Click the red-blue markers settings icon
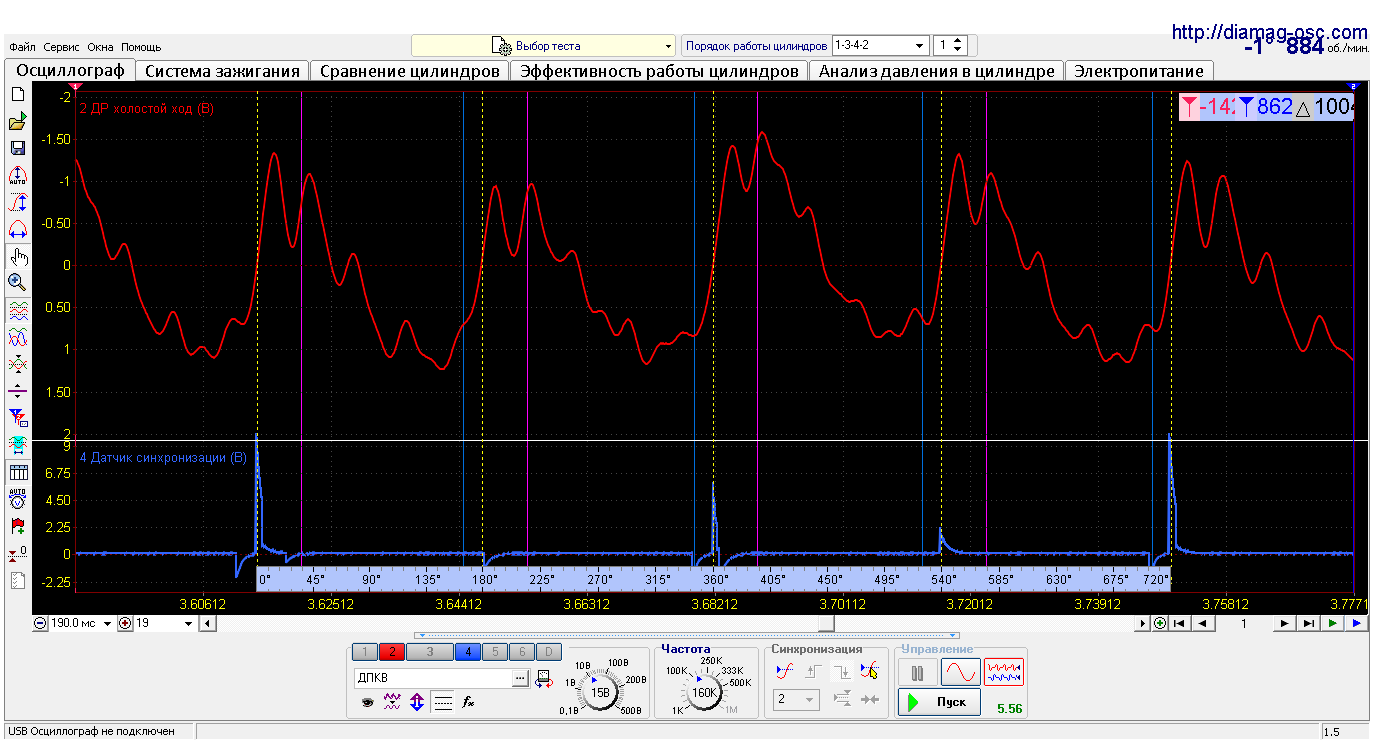 point(17,416)
